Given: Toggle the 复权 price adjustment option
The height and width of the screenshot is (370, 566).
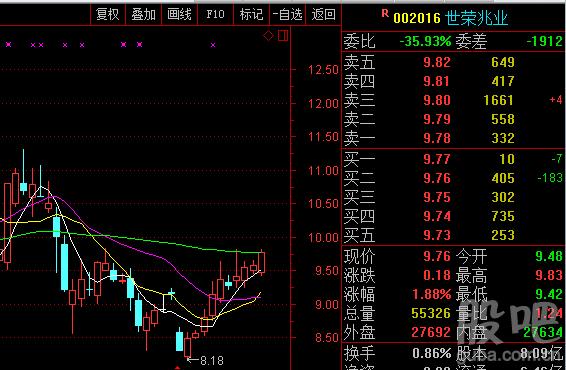Looking at the screenshot, I should pos(108,14).
